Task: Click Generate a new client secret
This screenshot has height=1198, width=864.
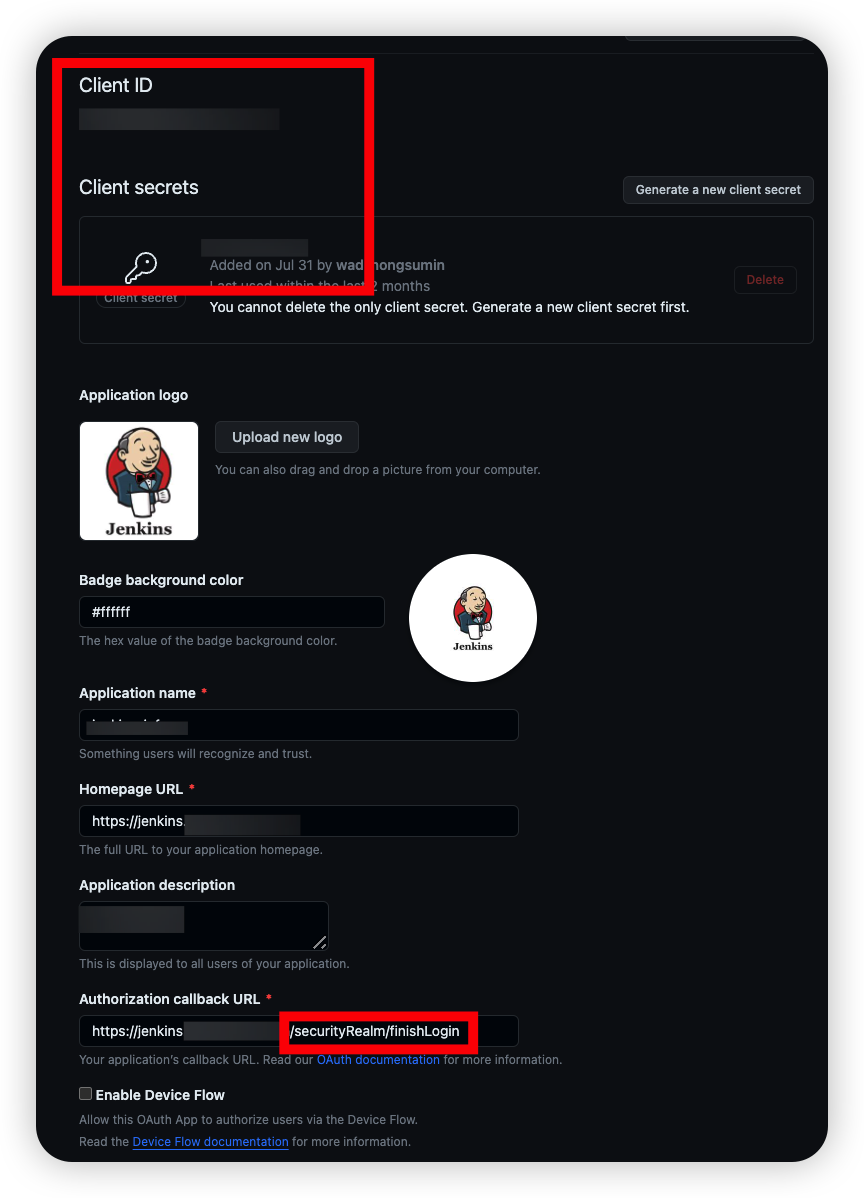Action: click(718, 189)
